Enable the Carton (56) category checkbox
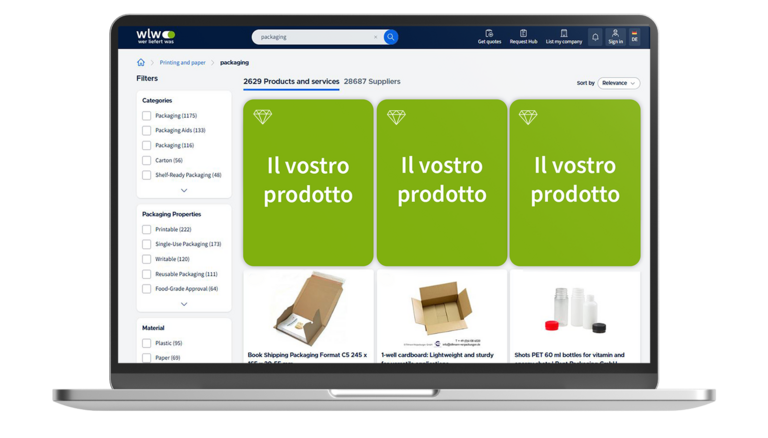Screen dimensions: 768x438 click(147, 160)
